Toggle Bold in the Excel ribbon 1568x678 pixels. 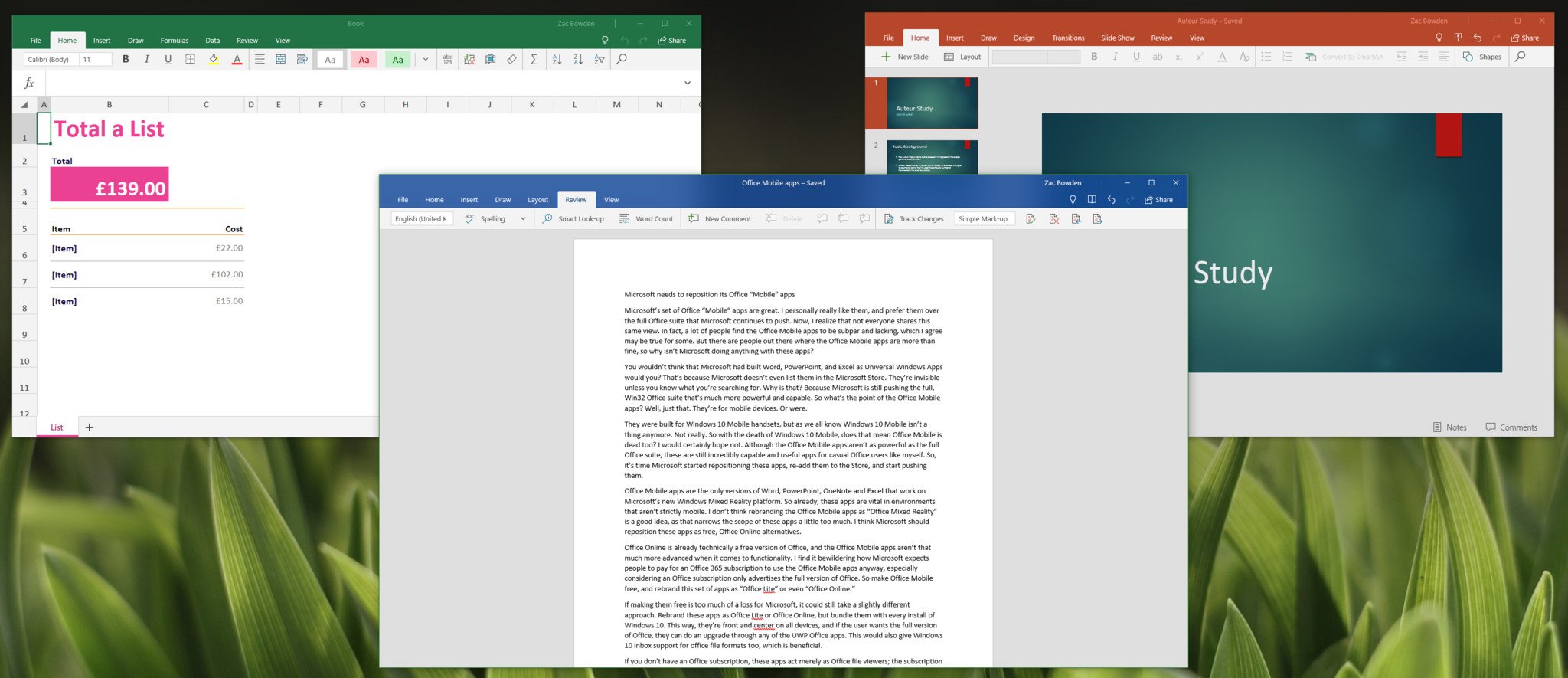click(x=126, y=59)
